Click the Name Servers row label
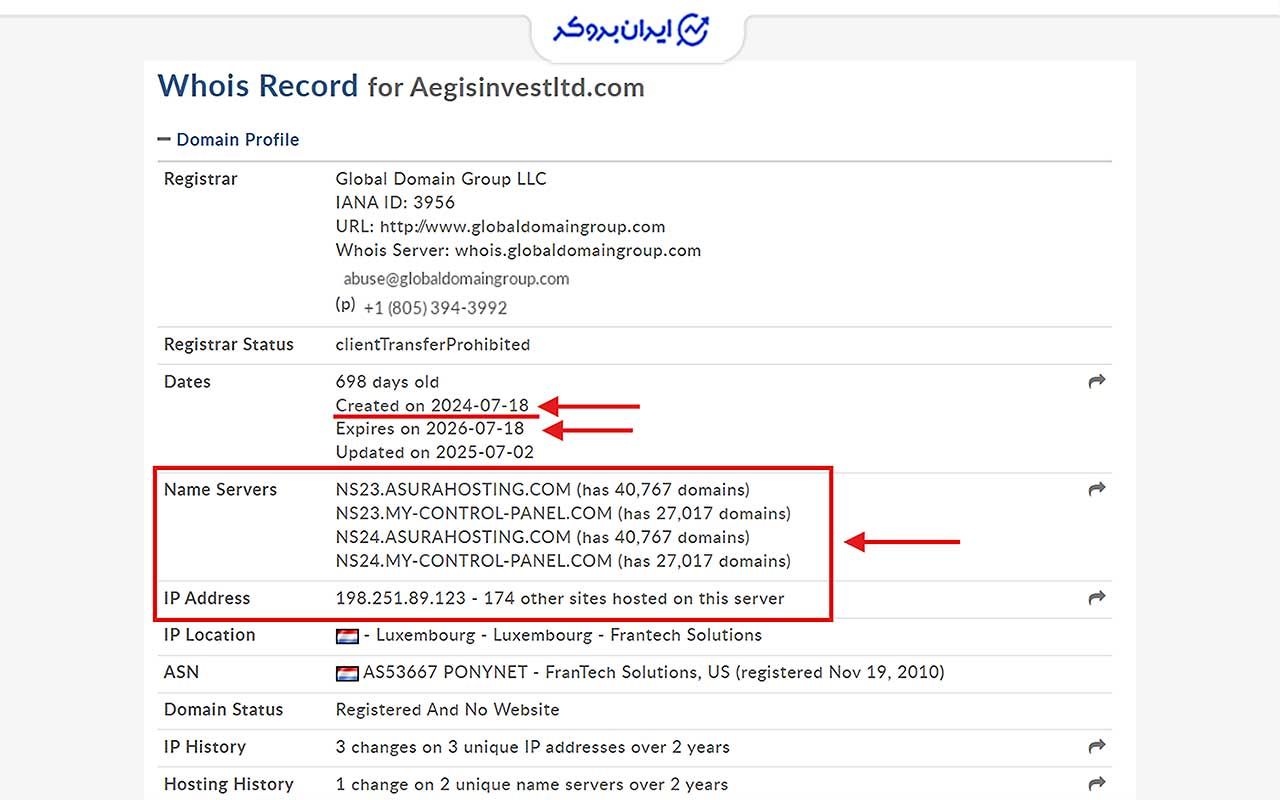 pyautogui.click(x=220, y=490)
